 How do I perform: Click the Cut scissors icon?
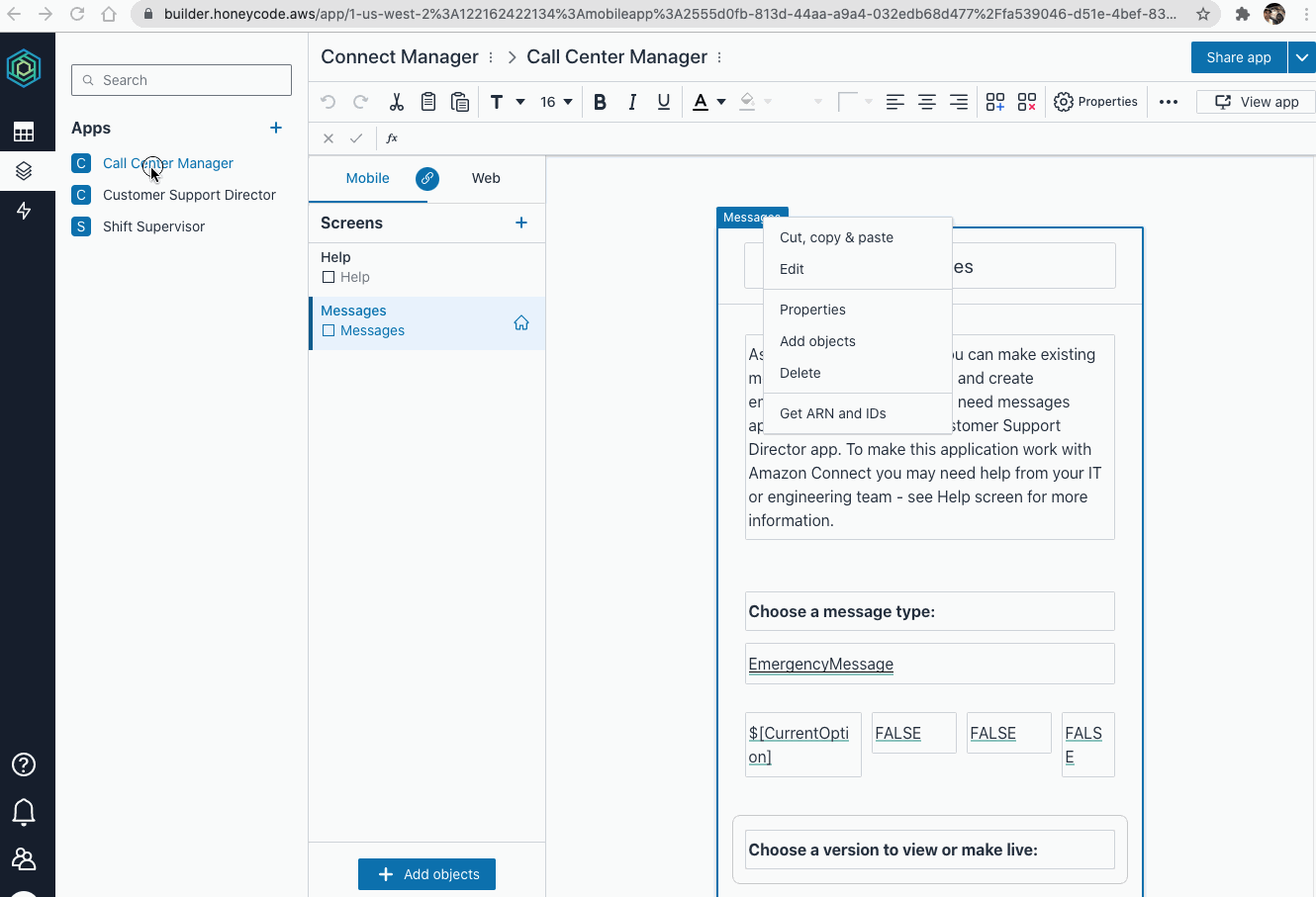(x=397, y=102)
